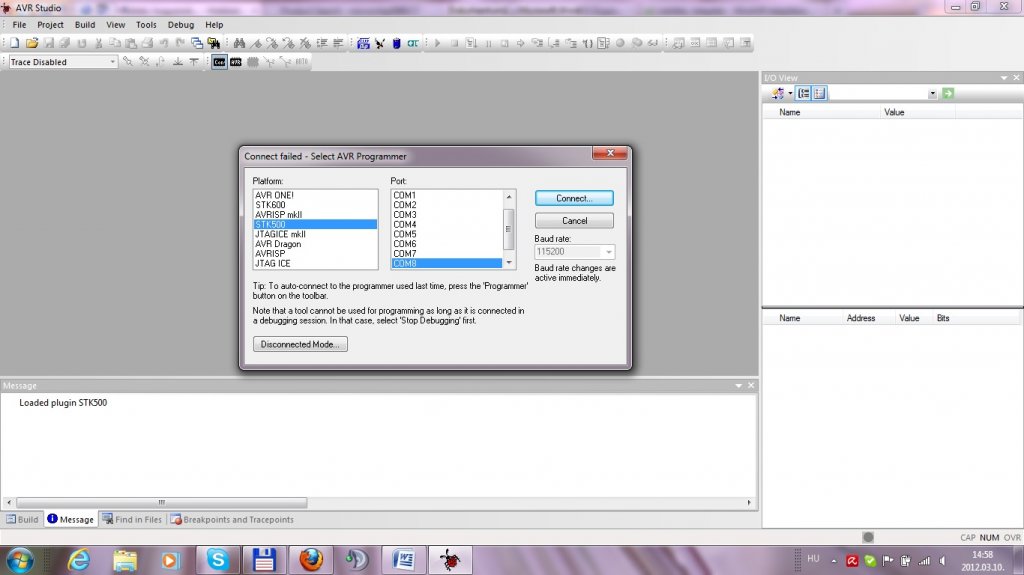This screenshot has width=1024, height=575.
Task: Open Microsoft Word from the taskbar
Action: point(404,560)
